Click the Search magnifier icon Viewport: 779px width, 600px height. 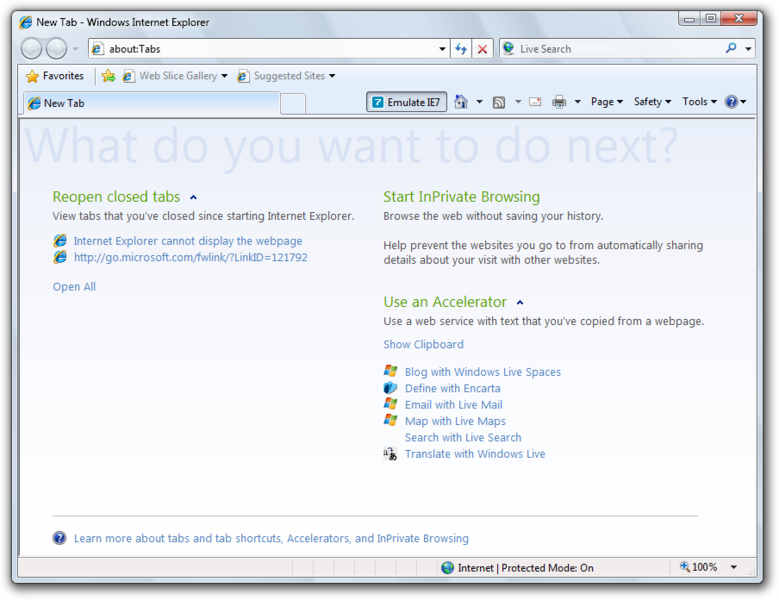click(x=731, y=48)
